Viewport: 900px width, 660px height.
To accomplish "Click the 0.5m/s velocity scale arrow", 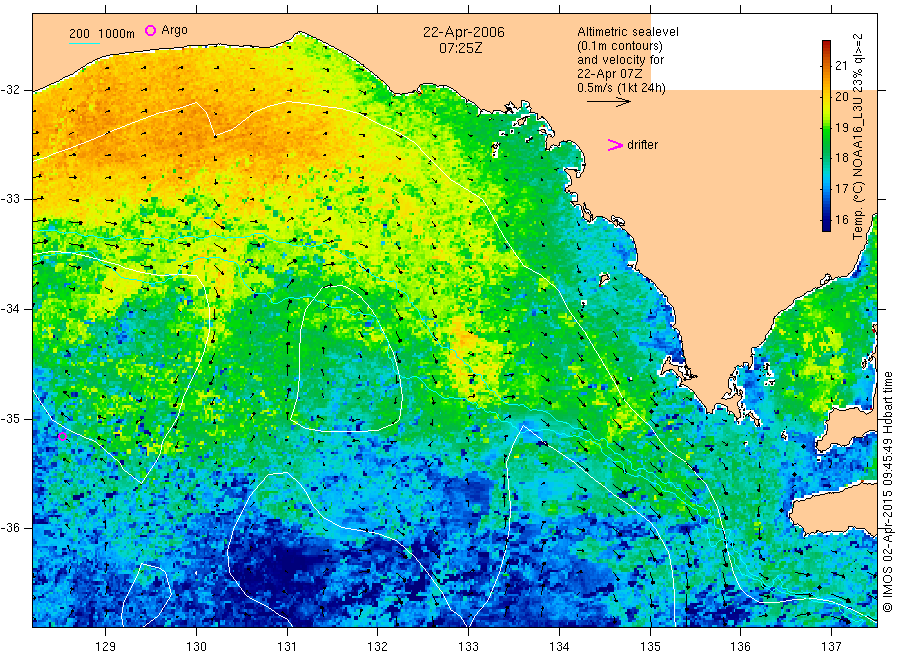I will 608,102.
